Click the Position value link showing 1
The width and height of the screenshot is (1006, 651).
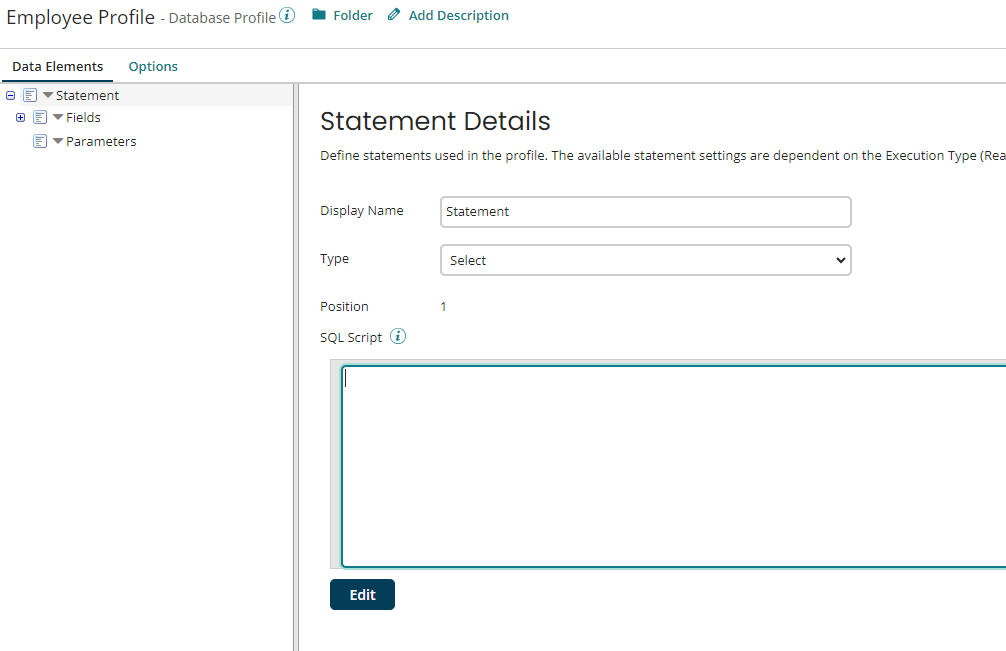point(443,306)
